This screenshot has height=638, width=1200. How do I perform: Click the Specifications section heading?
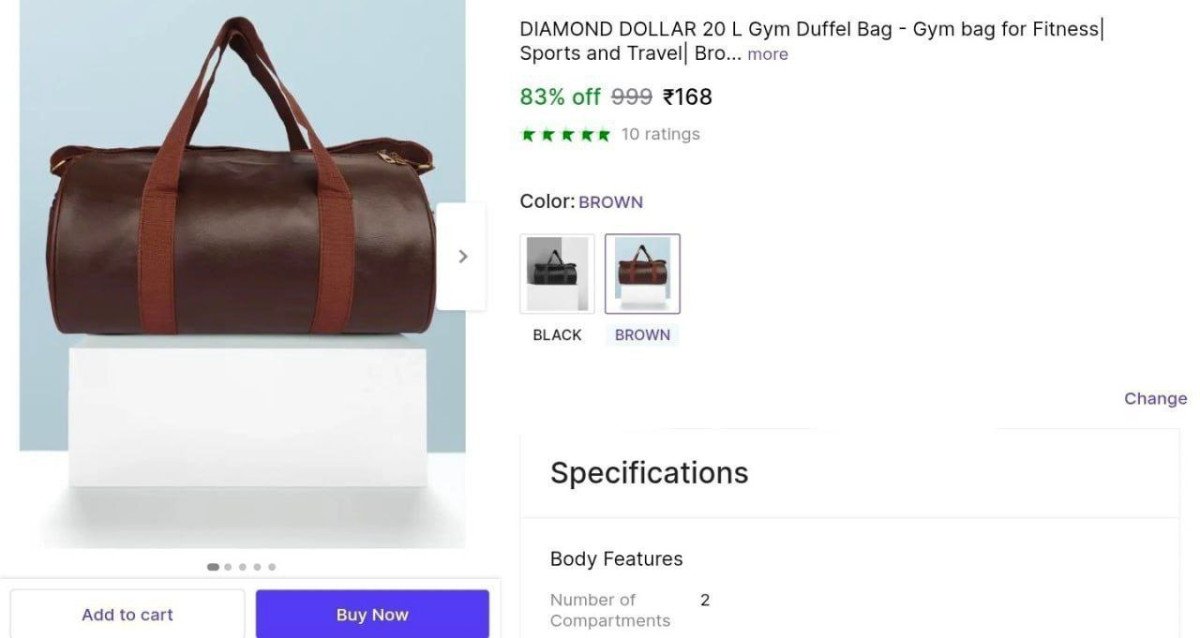click(649, 472)
